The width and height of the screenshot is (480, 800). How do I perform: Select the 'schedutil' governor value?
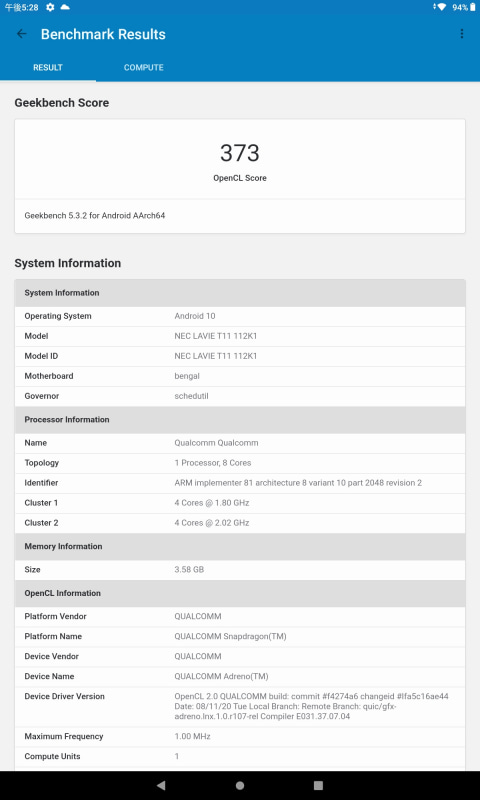coord(191,396)
